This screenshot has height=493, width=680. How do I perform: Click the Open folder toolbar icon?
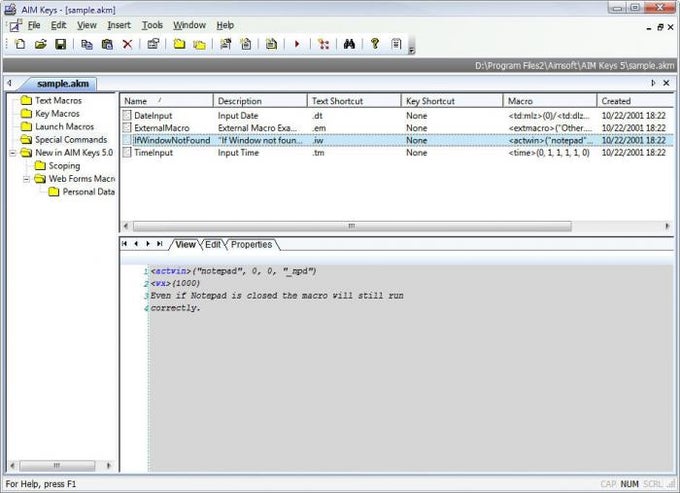tap(41, 44)
